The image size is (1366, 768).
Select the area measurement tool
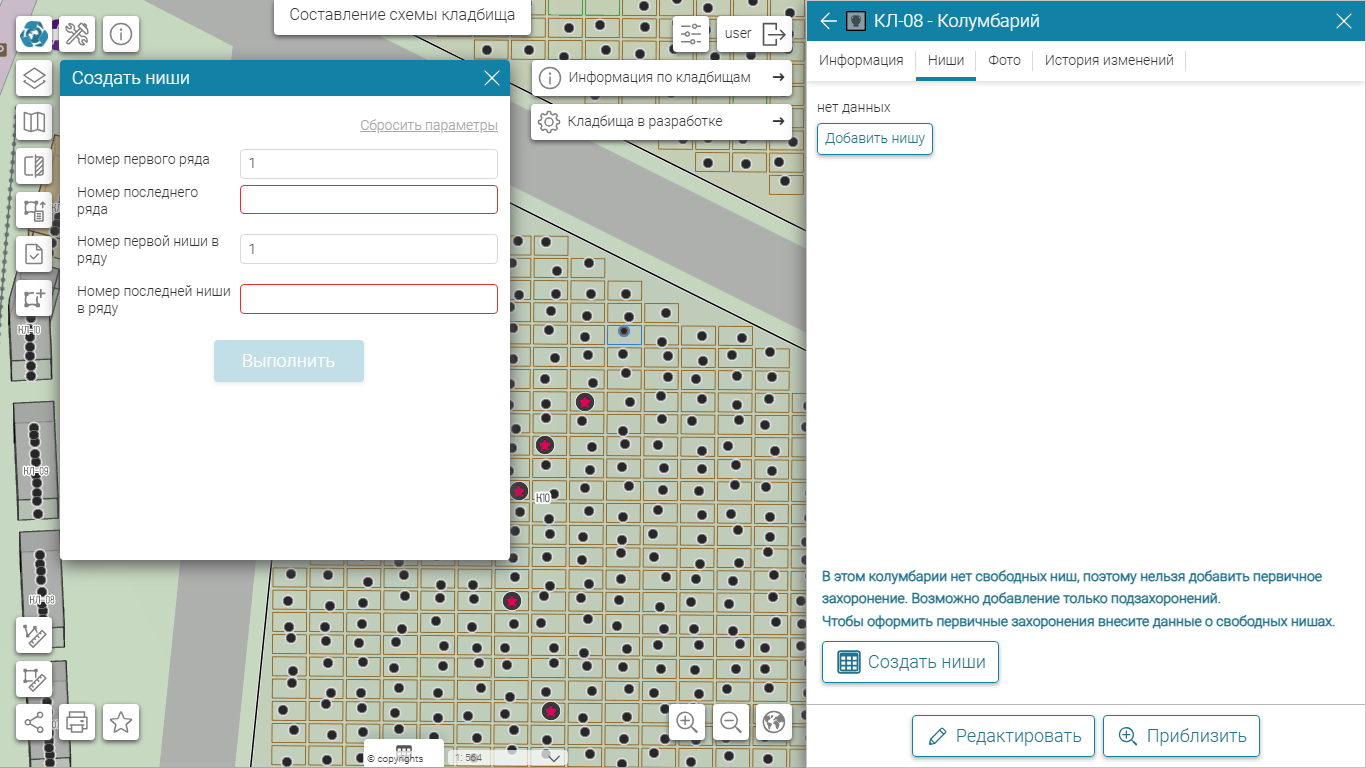pos(34,680)
